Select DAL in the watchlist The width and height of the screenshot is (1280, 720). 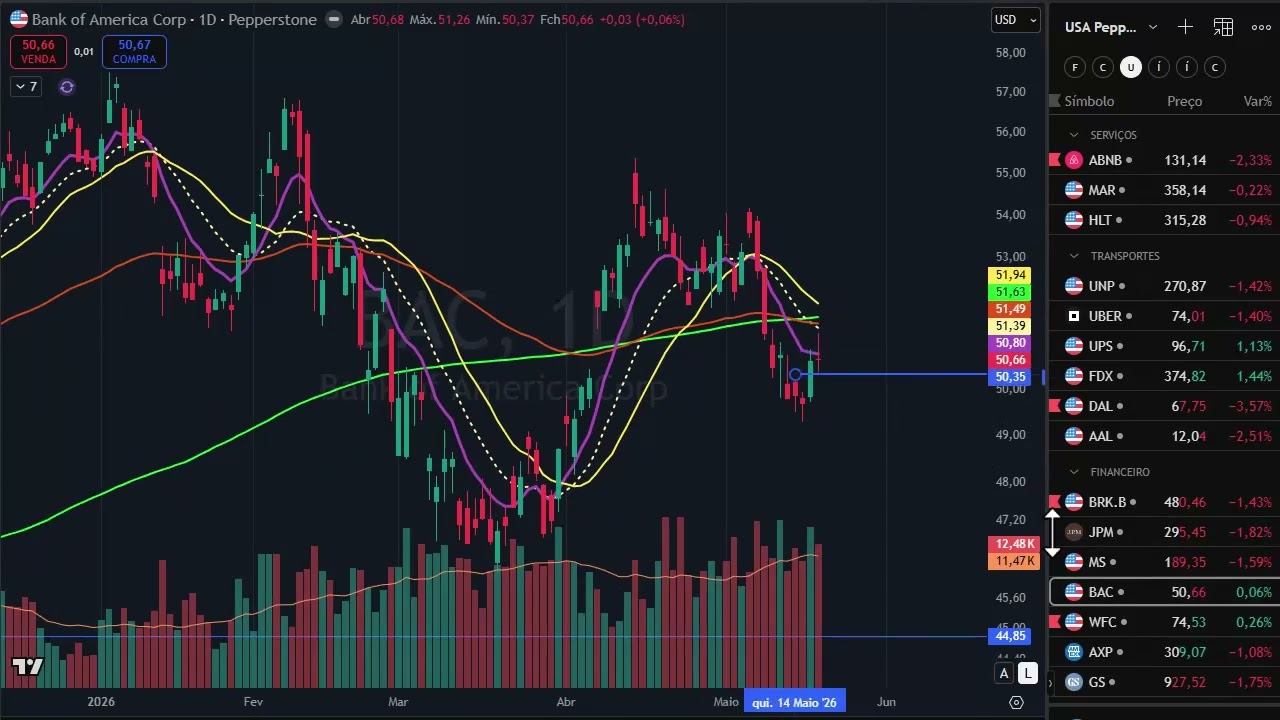[x=1164, y=406]
